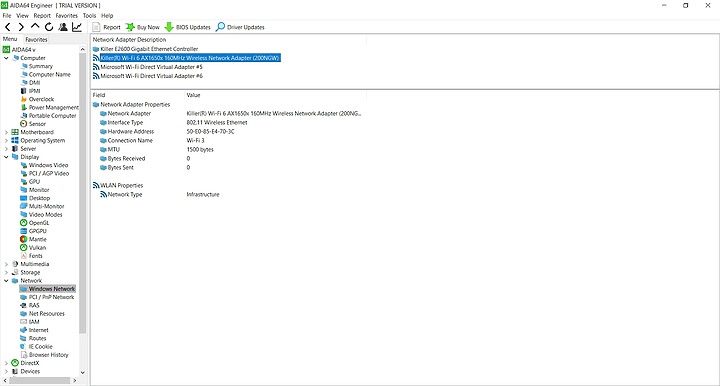The image size is (720, 386).
Task: Switch to the Menu tab
Action: point(10,39)
